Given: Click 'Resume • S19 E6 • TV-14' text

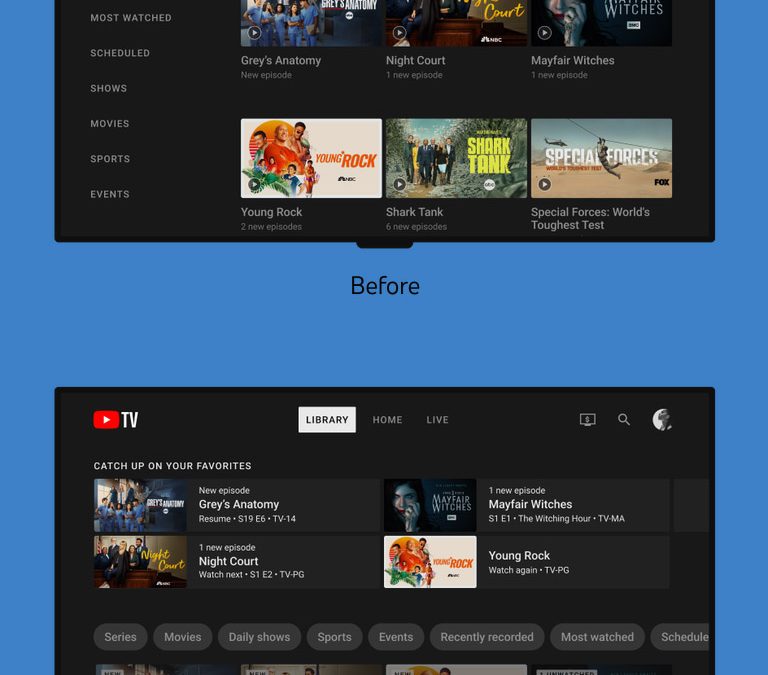Looking at the screenshot, I should coord(247,519).
